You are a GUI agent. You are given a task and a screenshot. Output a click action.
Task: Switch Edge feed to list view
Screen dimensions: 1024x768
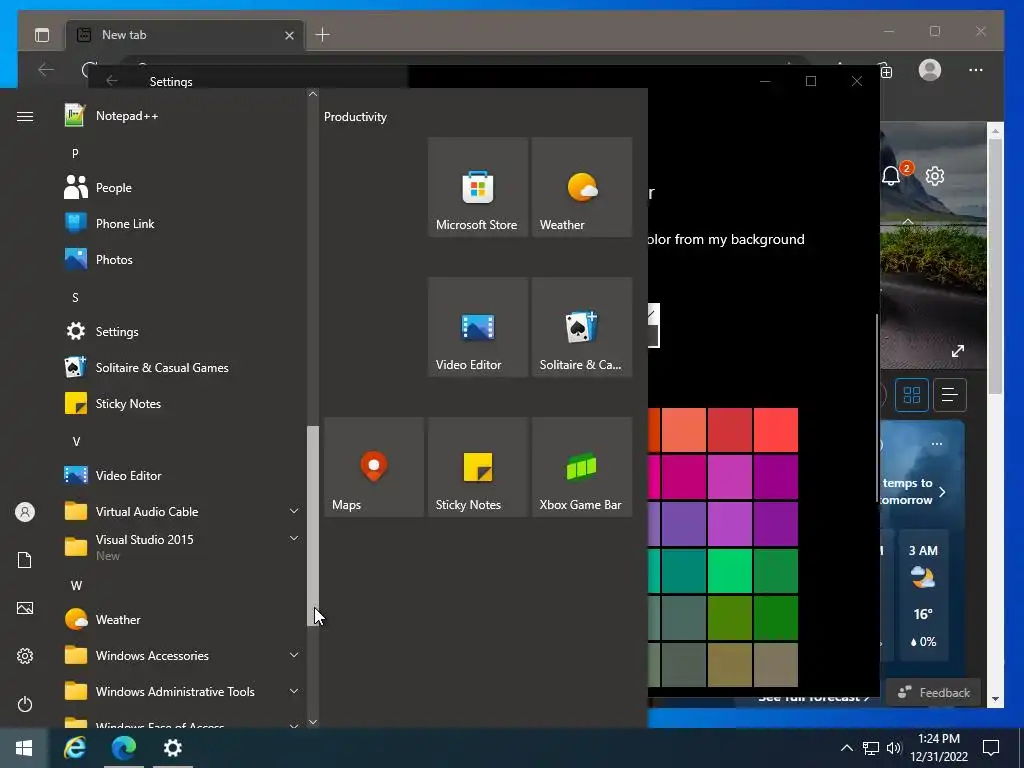click(x=950, y=394)
